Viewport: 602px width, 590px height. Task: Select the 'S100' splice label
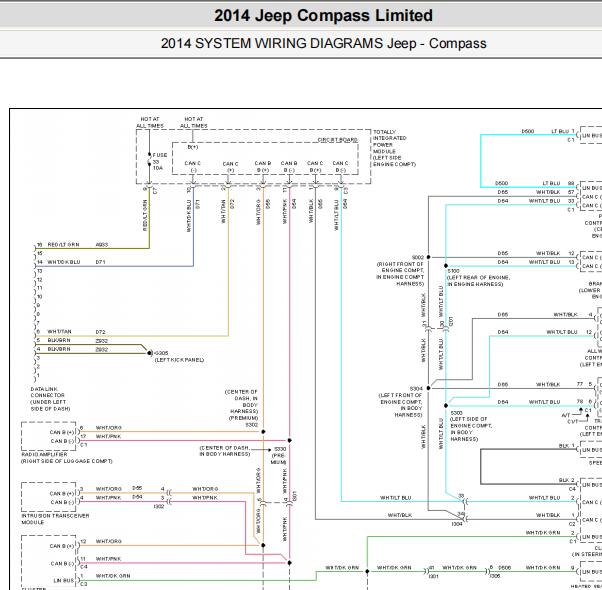tap(453, 271)
